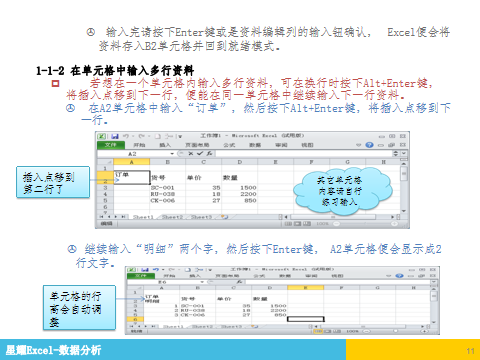The width and height of the screenshot is (480, 360).
Task: Click the blue Help icon in the A2 Excel window
Action: coord(369,145)
